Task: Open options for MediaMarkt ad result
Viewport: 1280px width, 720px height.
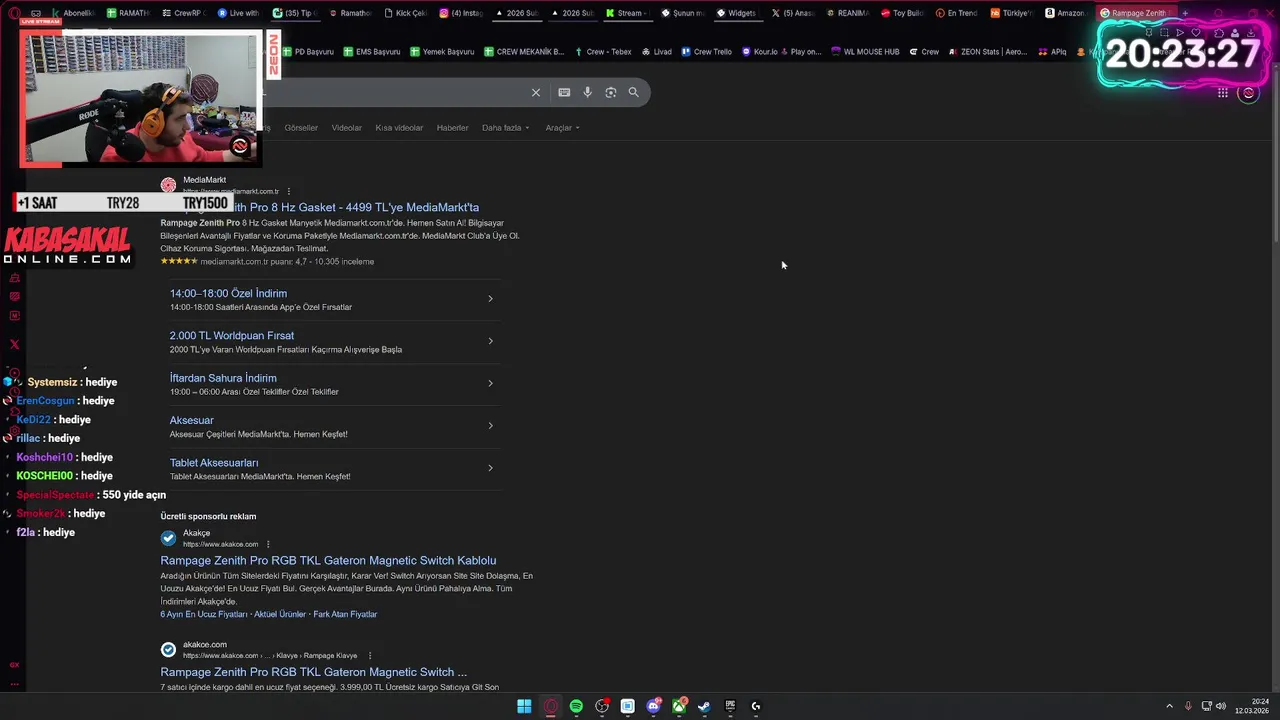Action: [289, 191]
